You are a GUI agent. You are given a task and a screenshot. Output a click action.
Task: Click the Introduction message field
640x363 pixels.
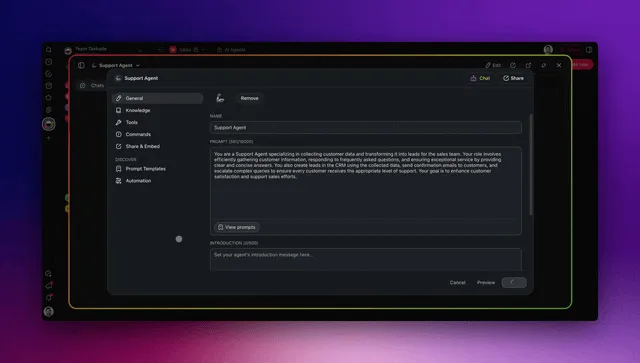point(366,259)
